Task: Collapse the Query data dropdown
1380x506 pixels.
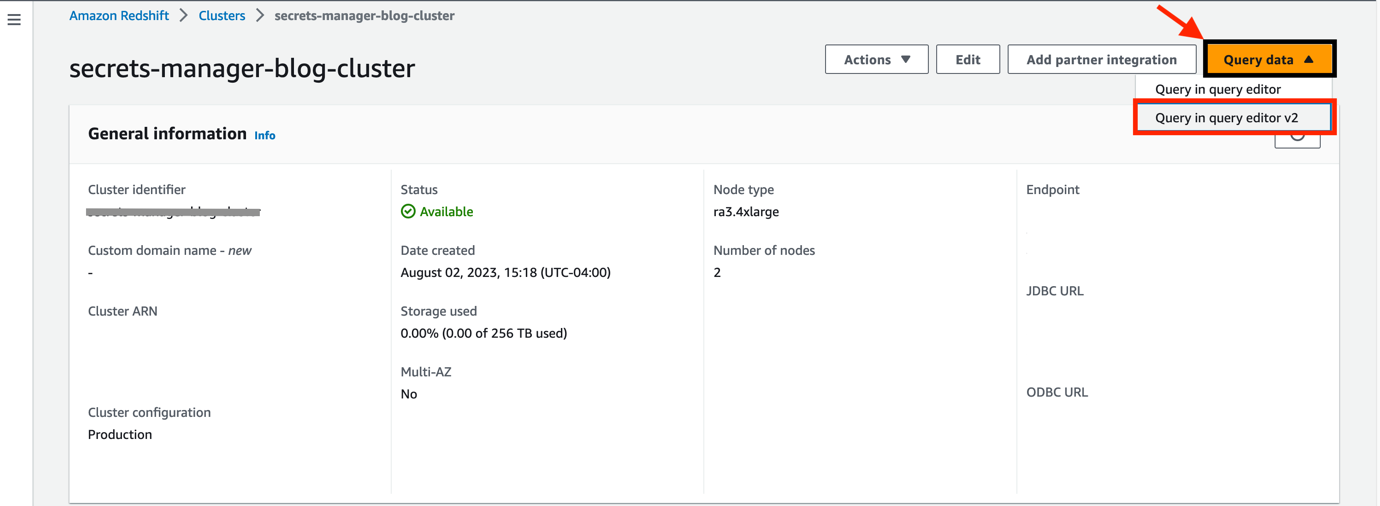Action: [x=1269, y=60]
